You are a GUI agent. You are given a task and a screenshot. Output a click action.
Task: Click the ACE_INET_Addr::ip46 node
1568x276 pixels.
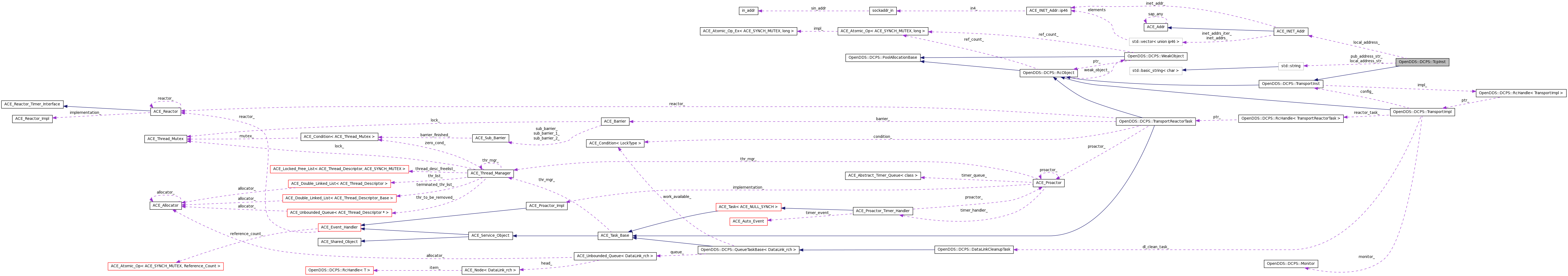[1048, 11]
